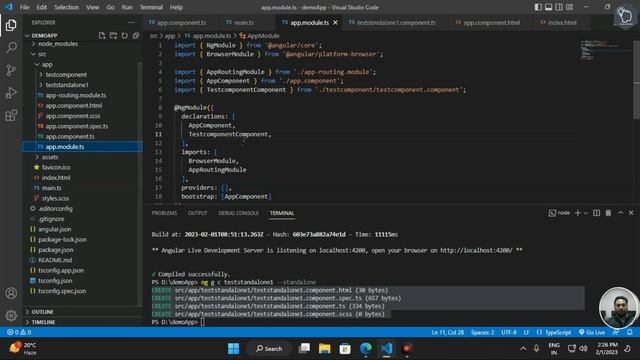The width and height of the screenshot is (640, 360).
Task: Click the errors and warnings status indicator
Action: [x=19, y=332]
